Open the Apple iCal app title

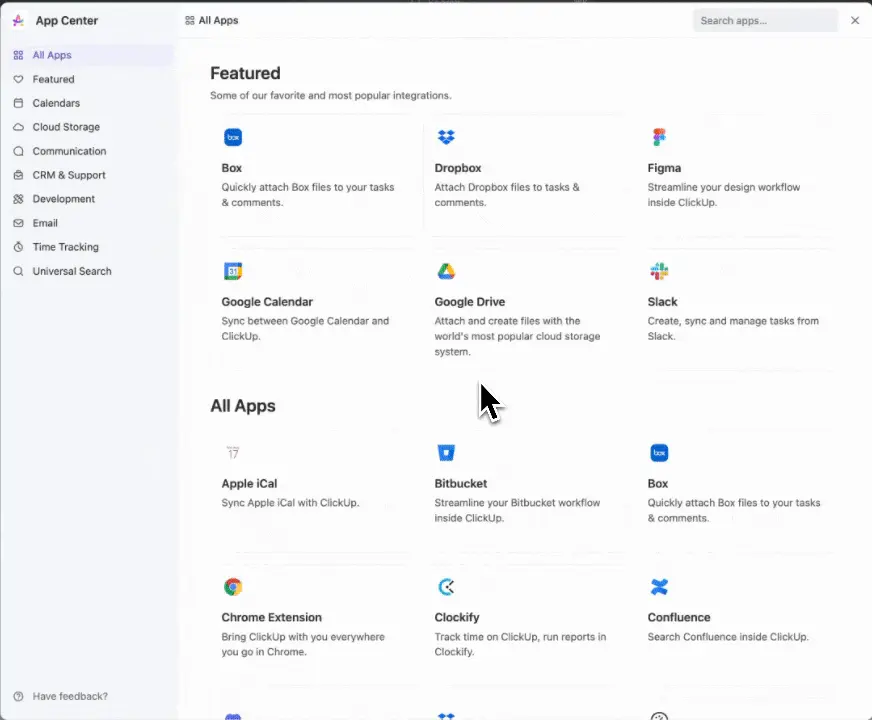tap(249, 484)
